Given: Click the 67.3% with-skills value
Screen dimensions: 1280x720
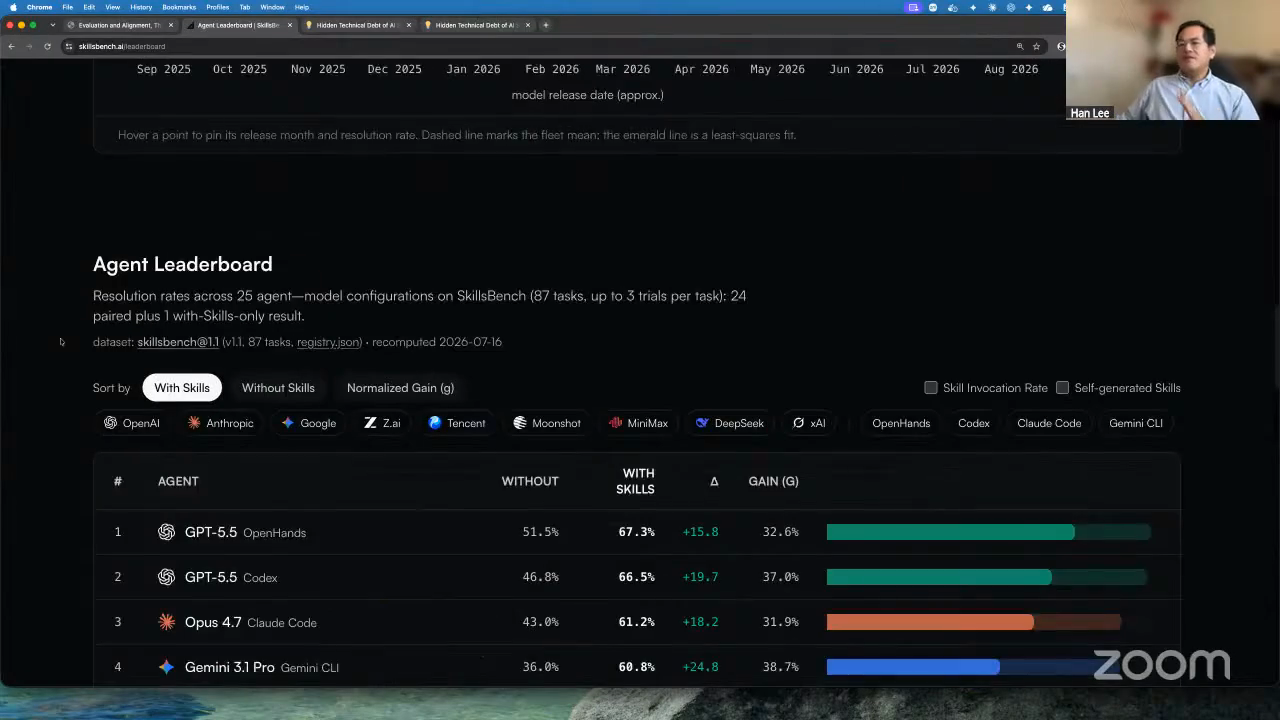Looking at the screenshot, I should click(x=636, y=532).
